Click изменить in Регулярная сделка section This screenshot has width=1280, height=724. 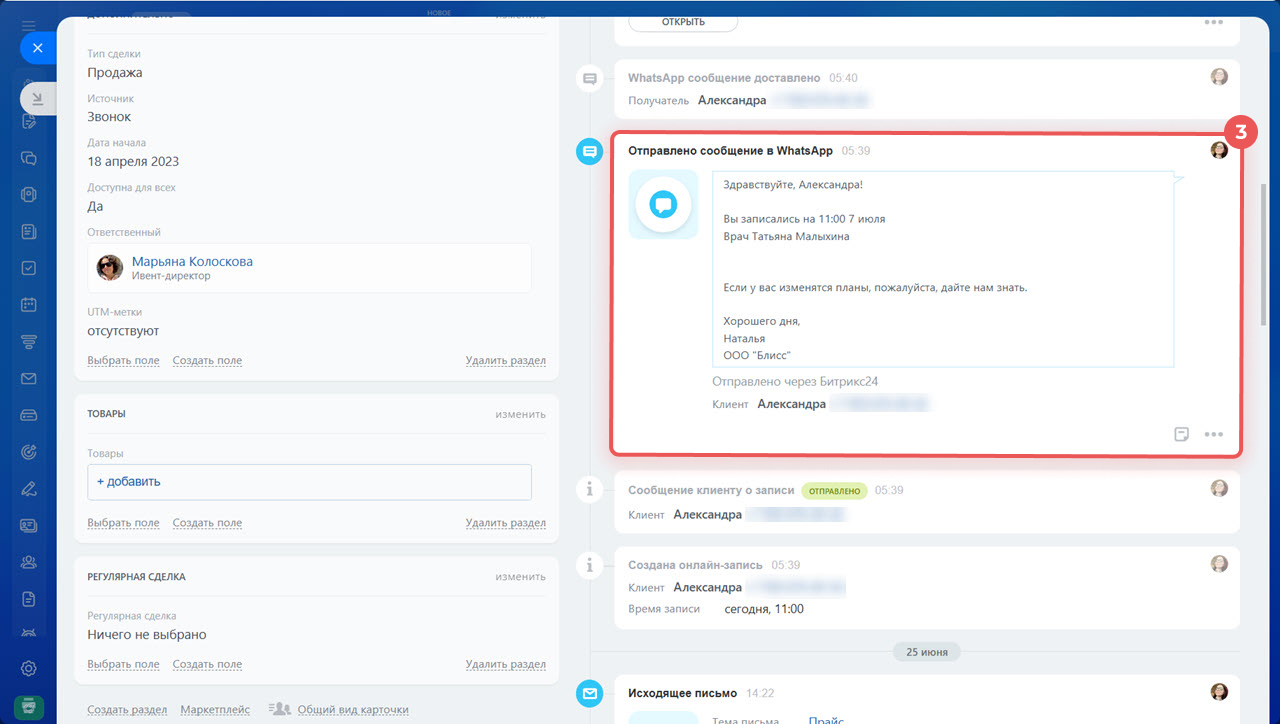point(520,576)
